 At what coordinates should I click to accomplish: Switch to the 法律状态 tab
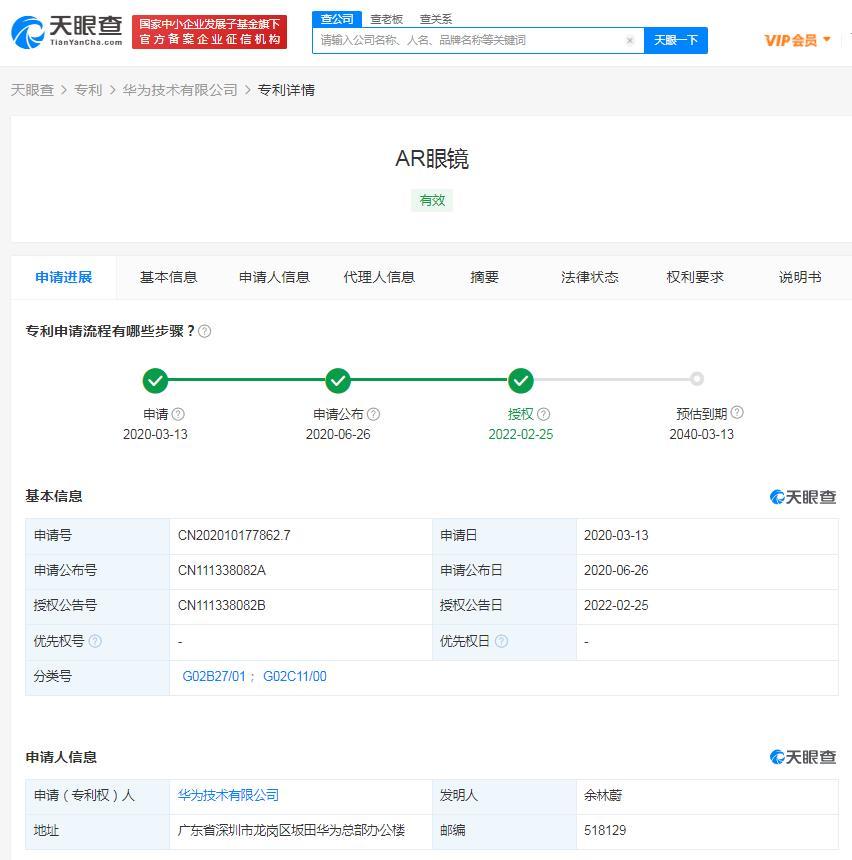click(590, 278)
